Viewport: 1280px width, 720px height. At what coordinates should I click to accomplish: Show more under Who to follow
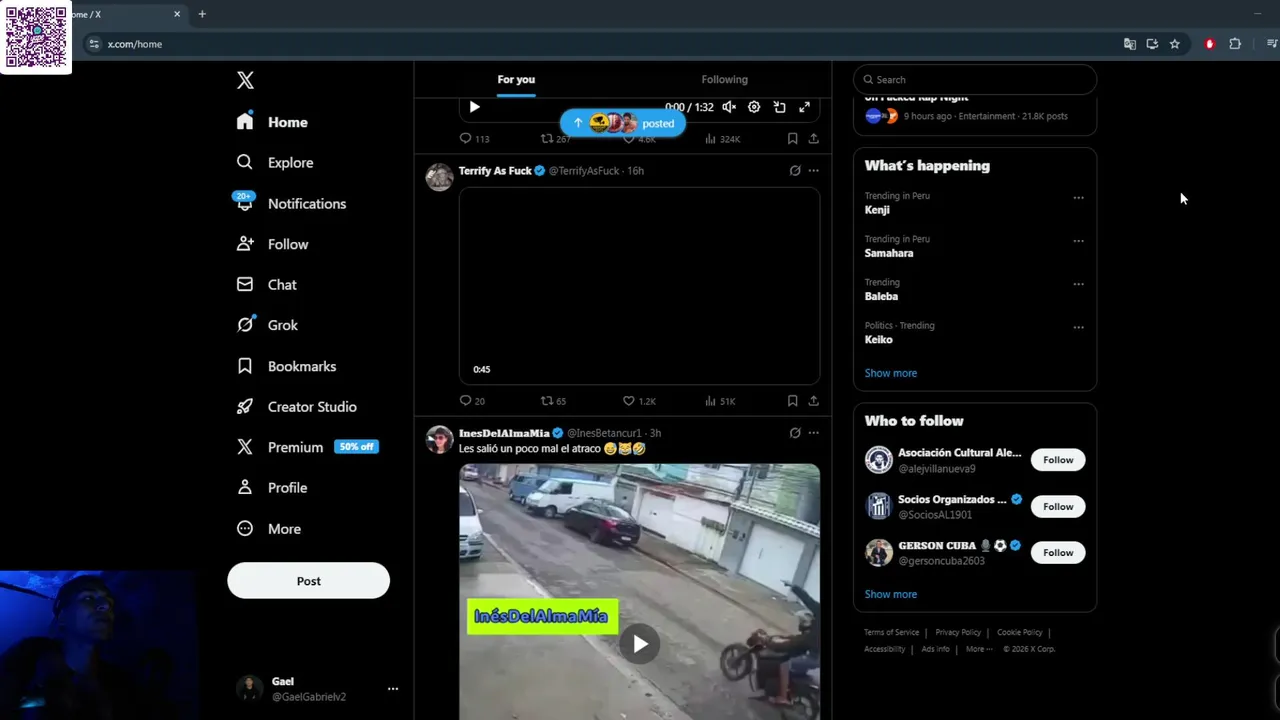point(890,594)
